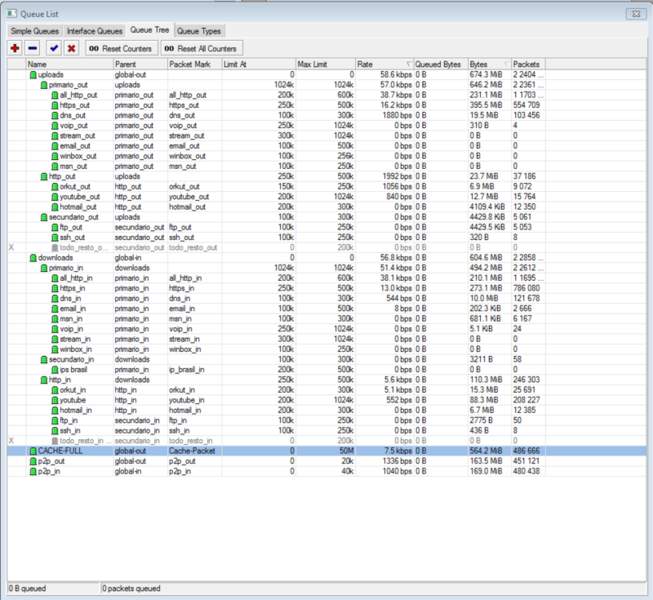Sort by the Bytes column header

pos(490,64)
